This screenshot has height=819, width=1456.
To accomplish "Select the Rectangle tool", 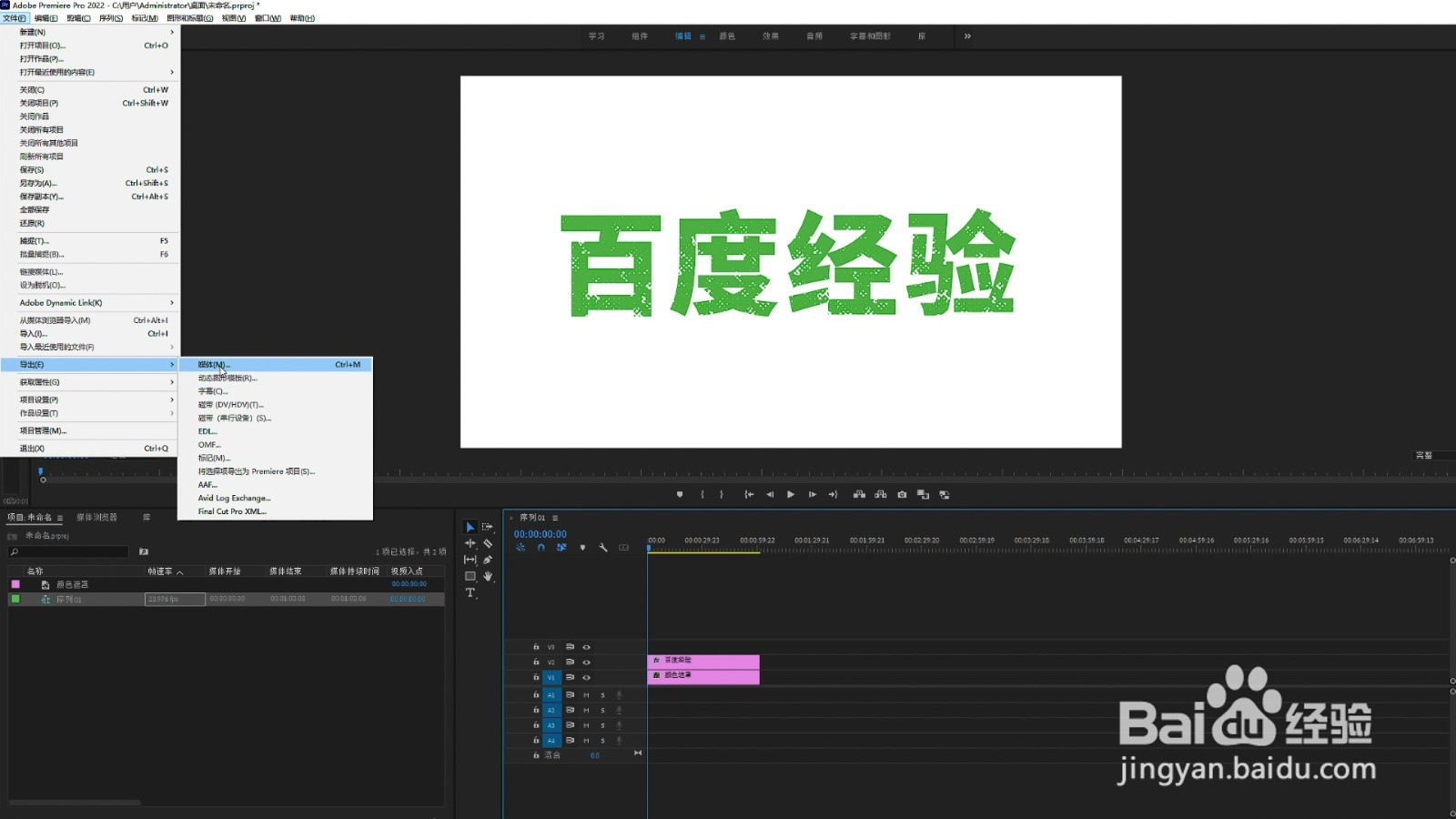I will click(470, 576).
